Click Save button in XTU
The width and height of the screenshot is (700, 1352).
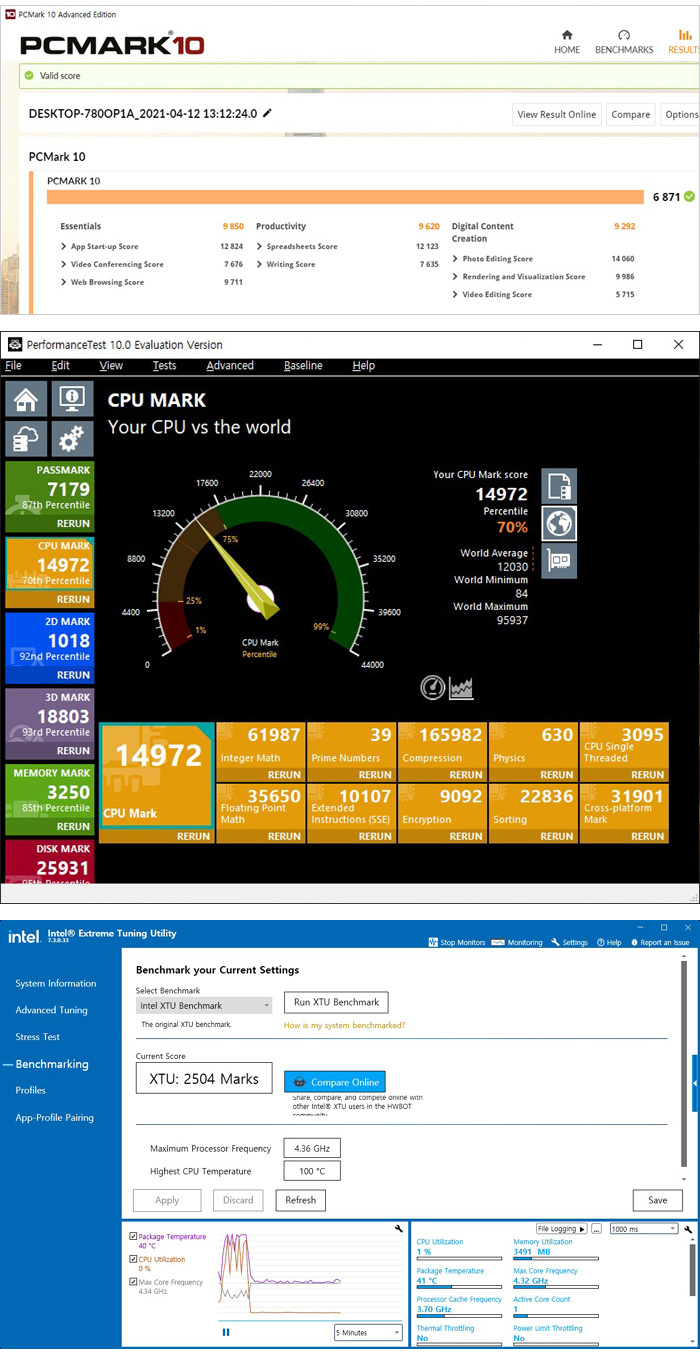(658, 1200)
